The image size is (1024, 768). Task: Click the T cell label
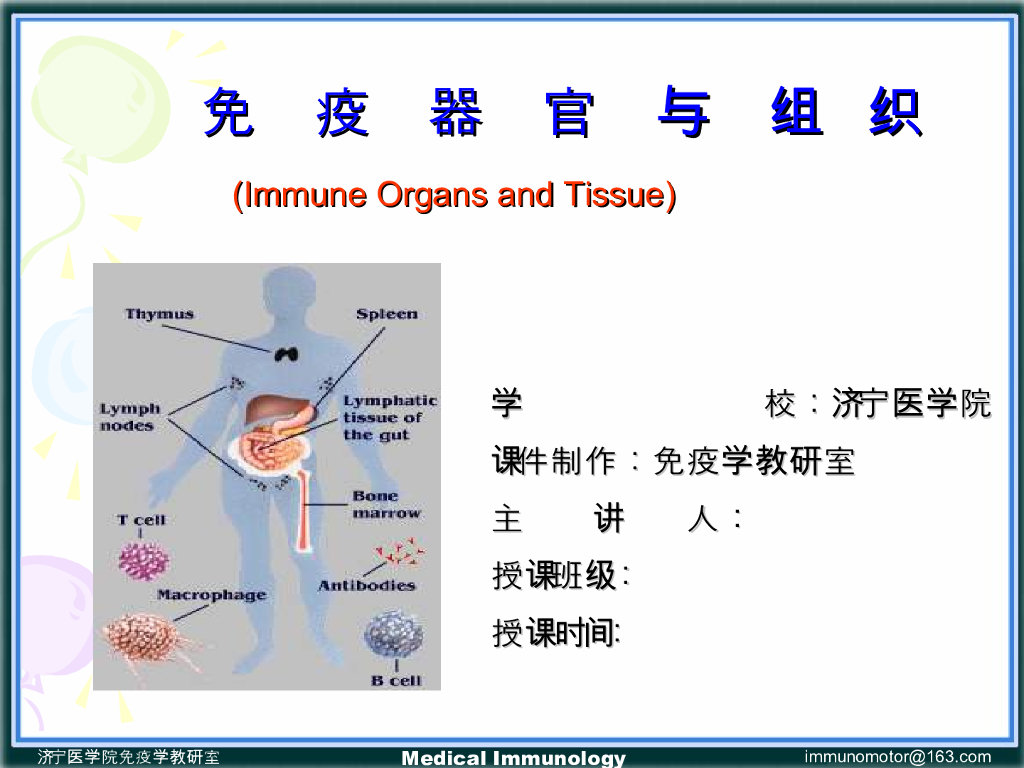(x=142, y=520)
